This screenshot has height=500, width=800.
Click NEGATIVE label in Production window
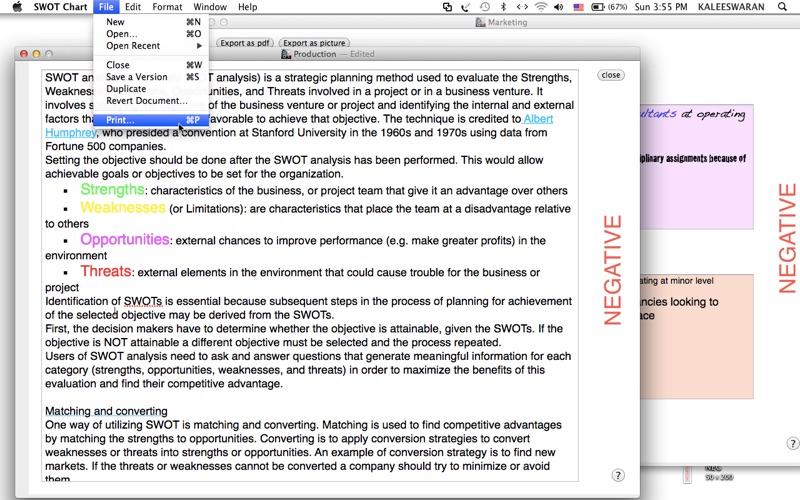click(x=613, y=270)
